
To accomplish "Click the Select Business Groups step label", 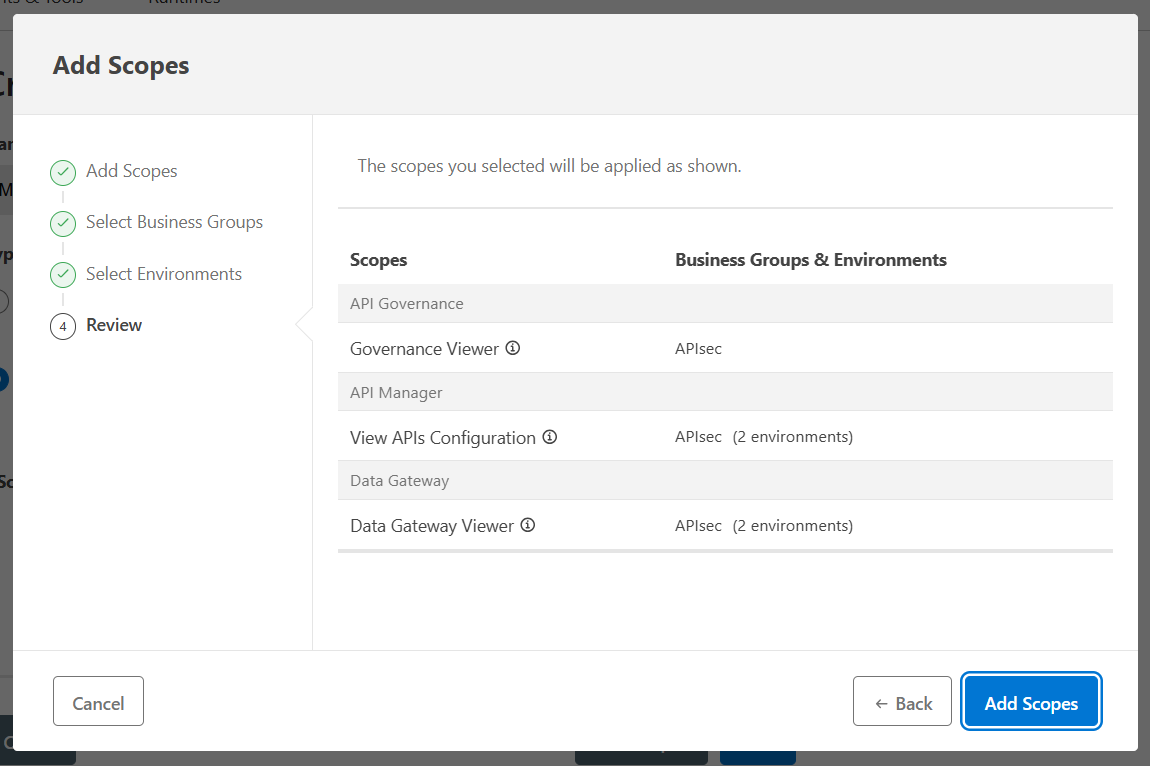I will click(174, 222).
